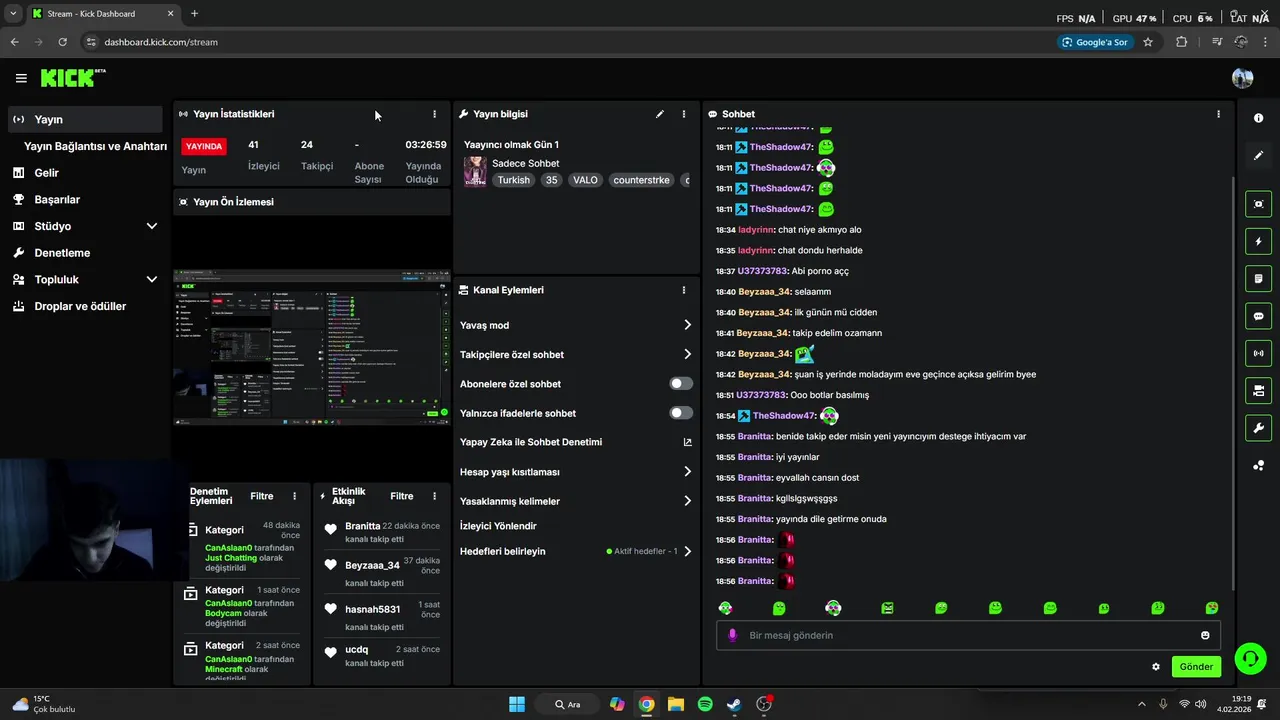Image resolution: width=1280 pixels, height=720 pixels.
Task: Open Filtre in Etkinlik Akışı panel
Action: 402,496
